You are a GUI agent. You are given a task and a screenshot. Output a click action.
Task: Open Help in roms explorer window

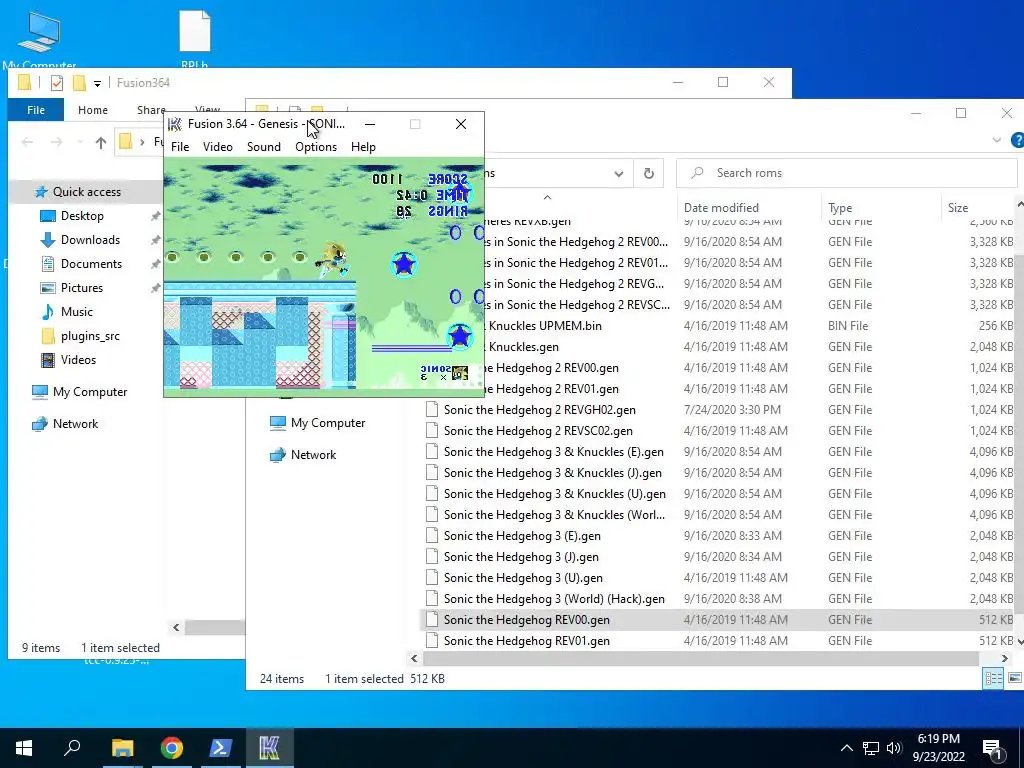click(x=1017, y=140)
